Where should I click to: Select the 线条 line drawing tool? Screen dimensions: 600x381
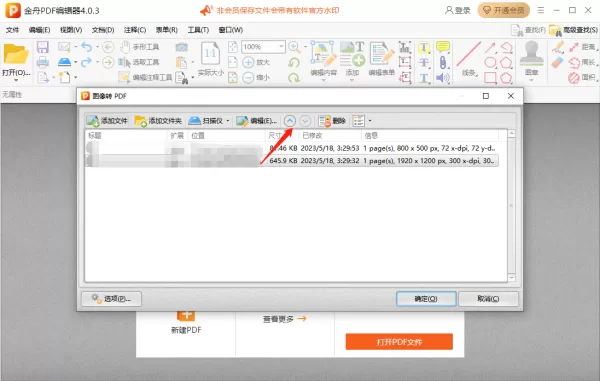tap(469, 59)
